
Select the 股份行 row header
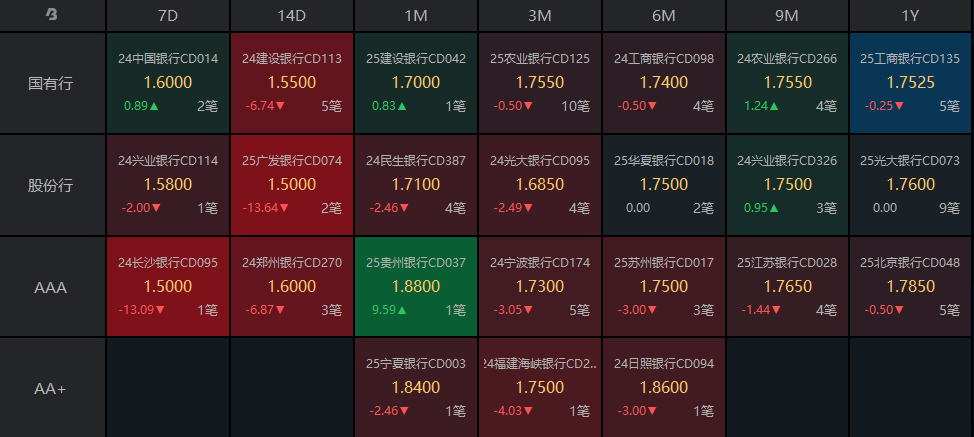pos(52,185)
